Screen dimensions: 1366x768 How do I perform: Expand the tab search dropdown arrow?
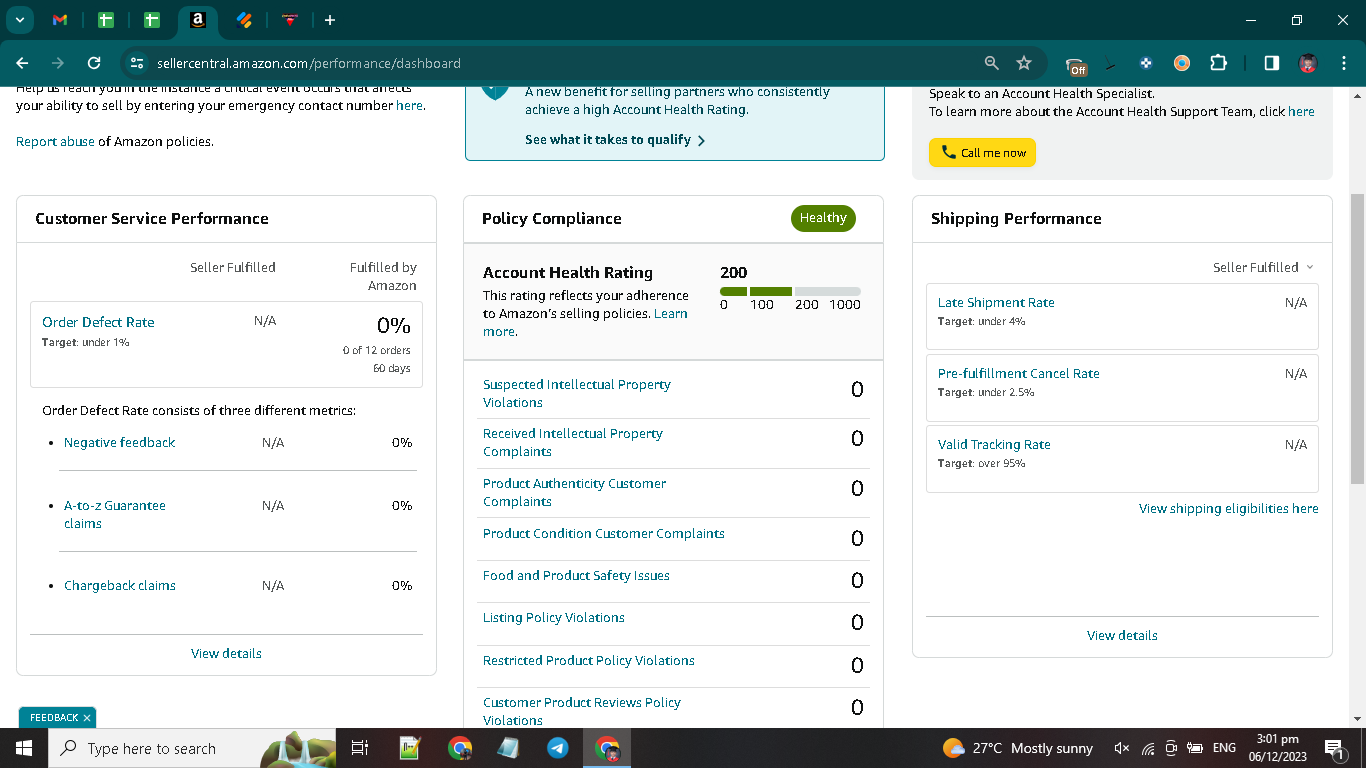click(19, 20)
